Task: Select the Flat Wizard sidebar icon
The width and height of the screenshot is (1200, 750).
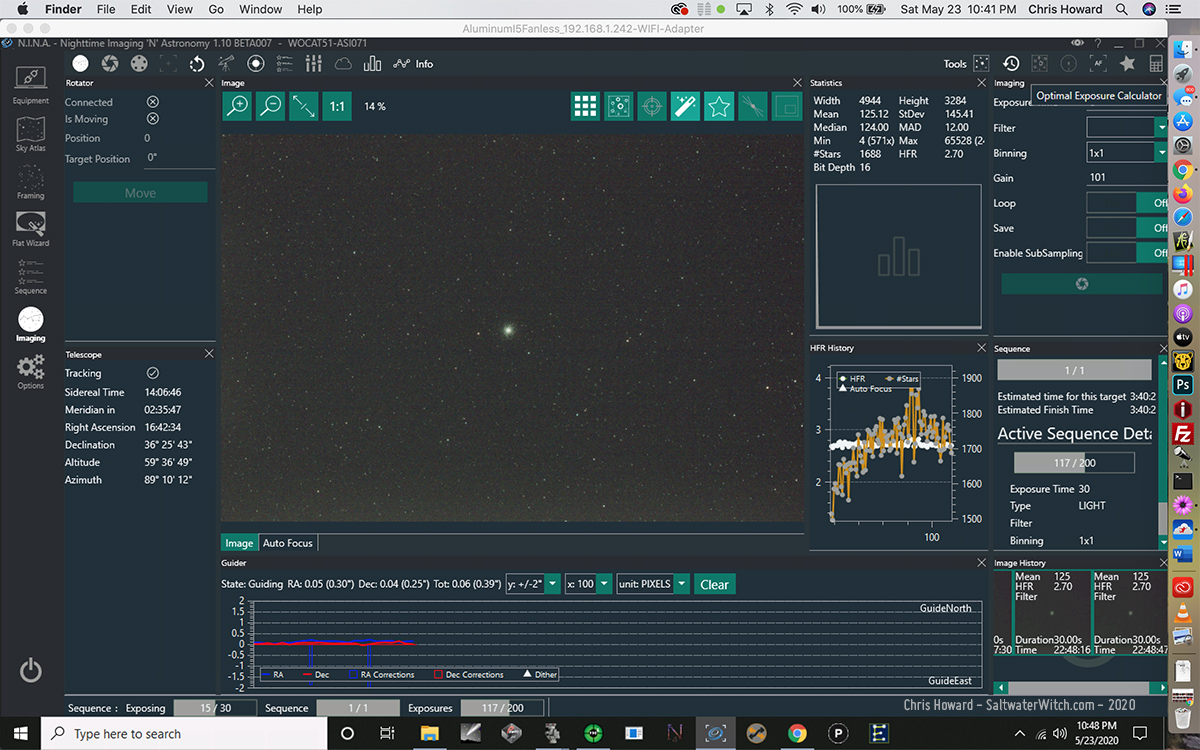Action: point(30,228)
